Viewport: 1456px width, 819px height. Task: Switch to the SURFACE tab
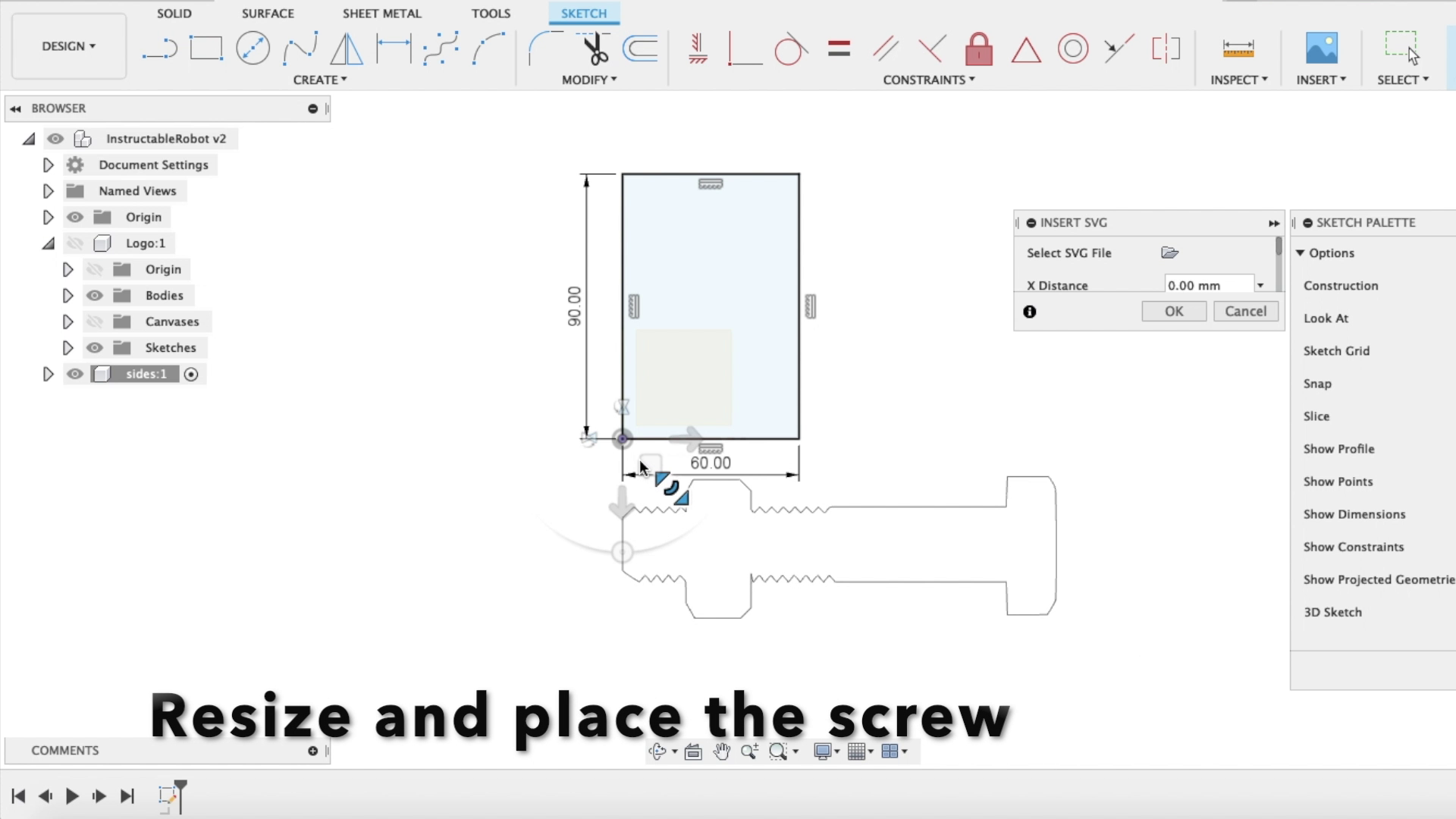click(x=267, y=14)
